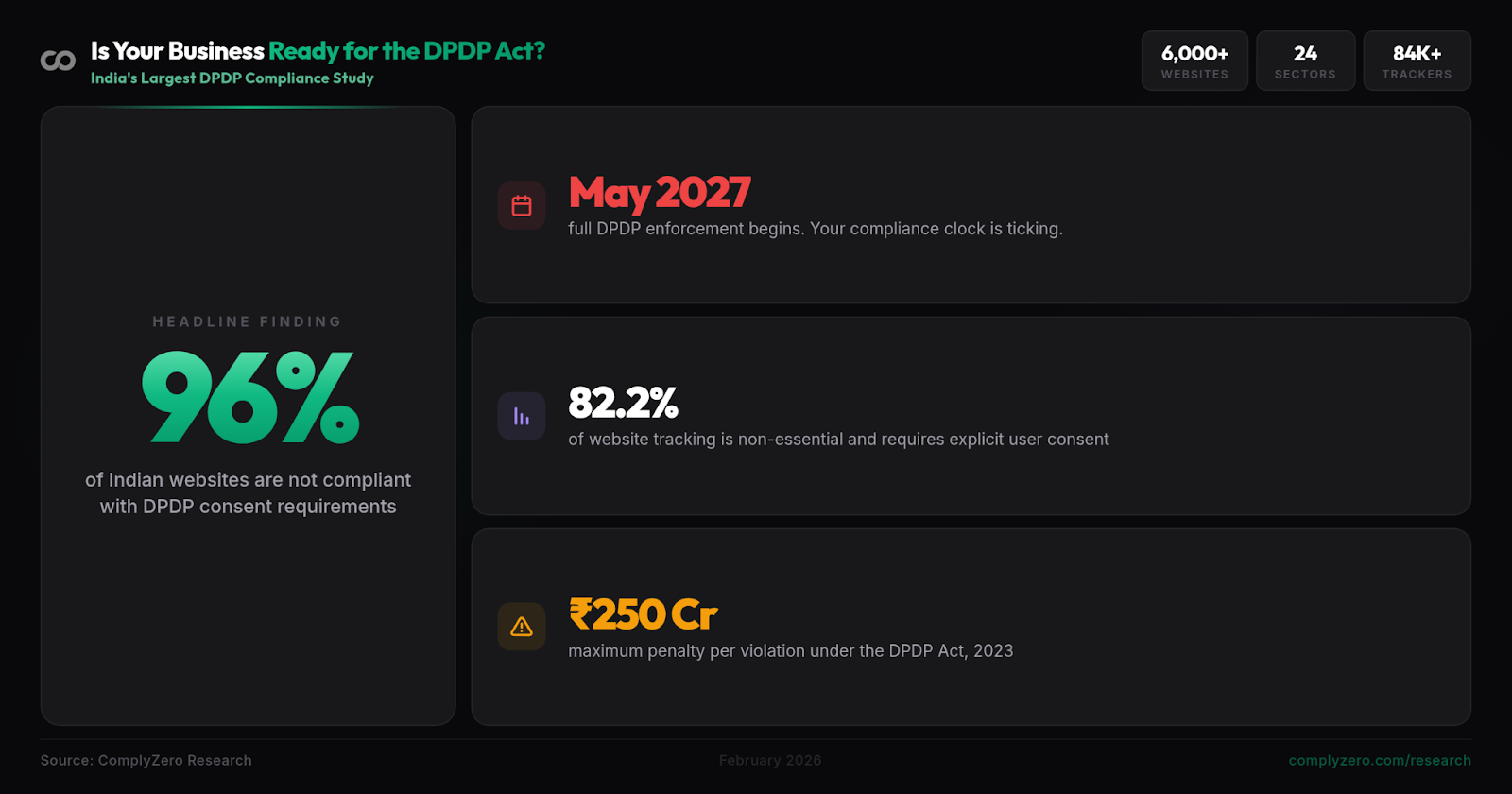Click the 'of website tracking is non-essential' text
Viewport: 1512px width, 794px height.
(x=838, y=440)
